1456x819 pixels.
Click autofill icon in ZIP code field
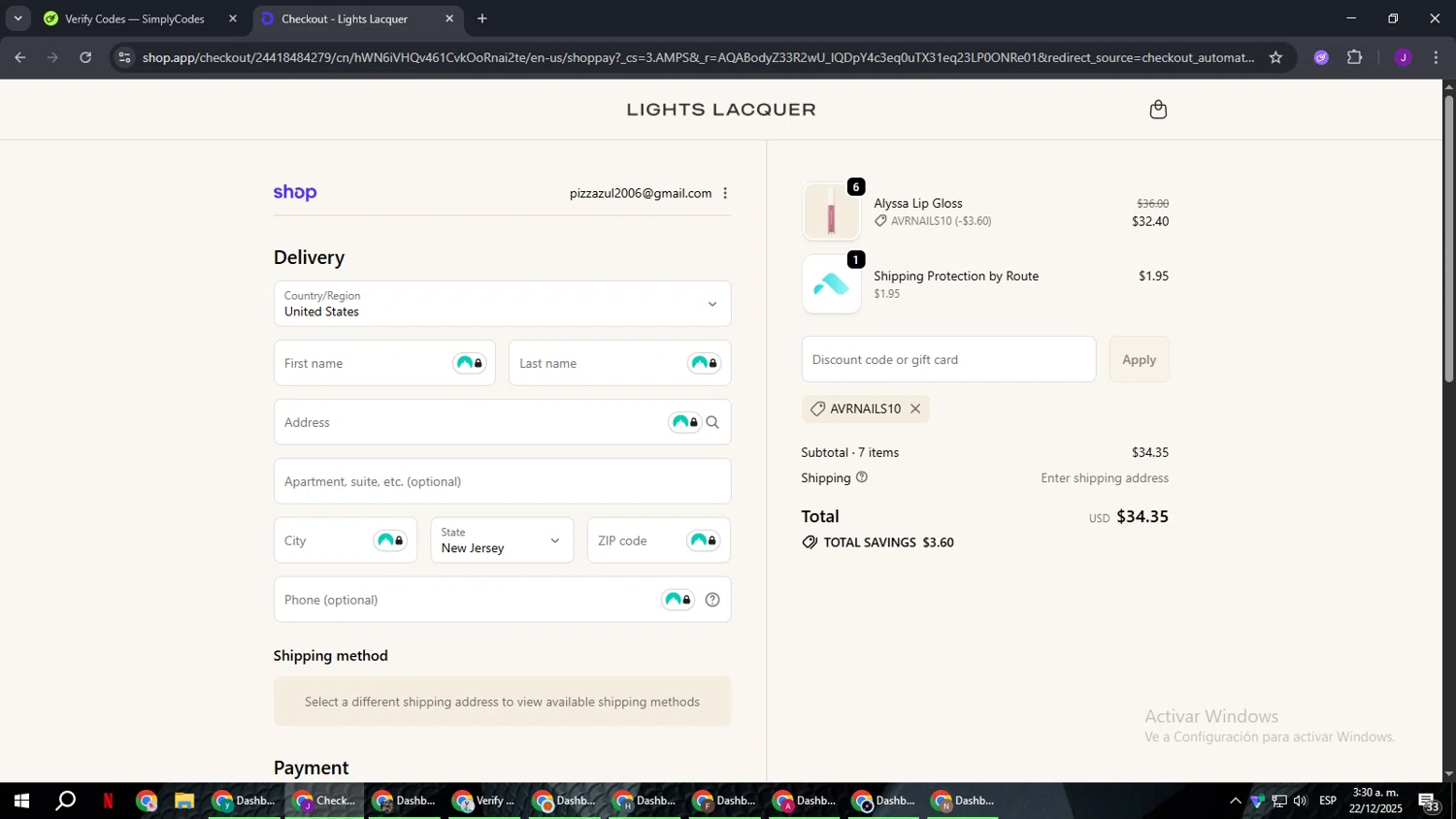pyautogui.click(x=704, y=541)
